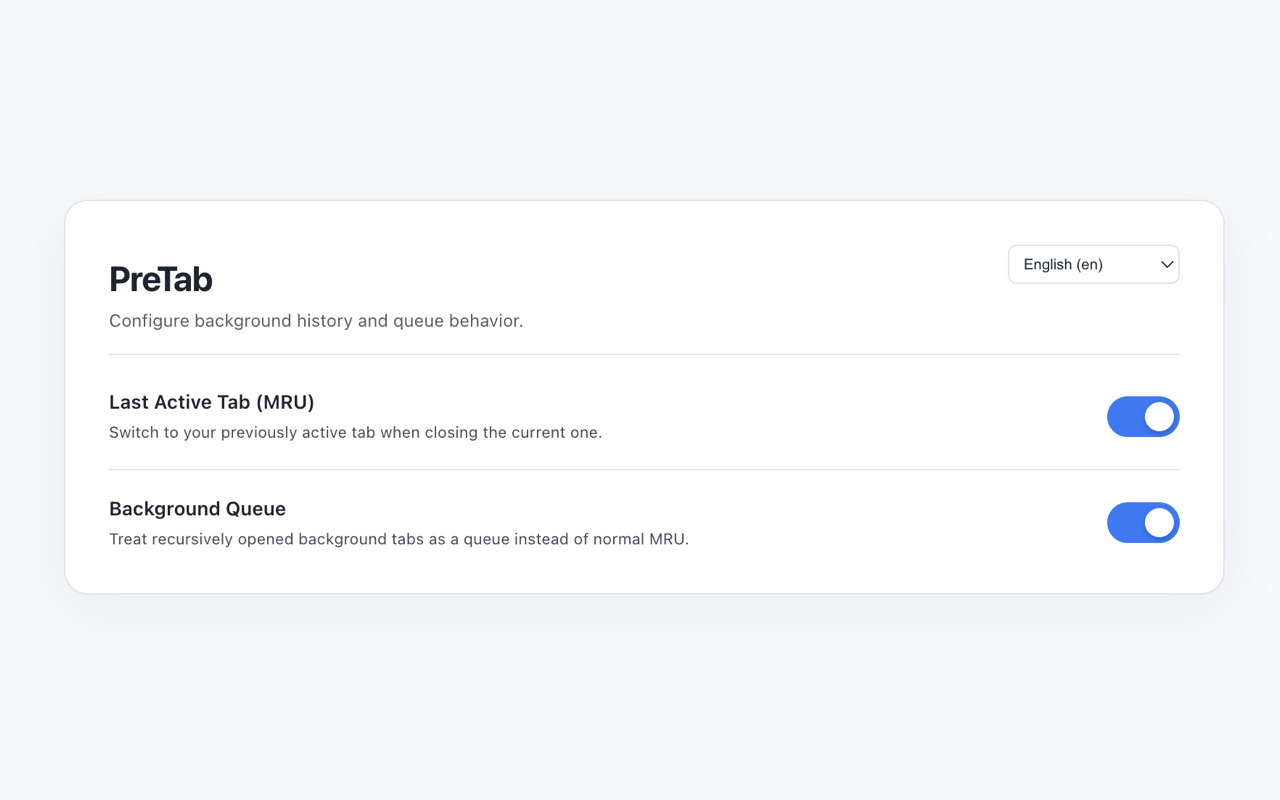
Task: Click the "Configure background history" subtitle
Action: [316, 321]
